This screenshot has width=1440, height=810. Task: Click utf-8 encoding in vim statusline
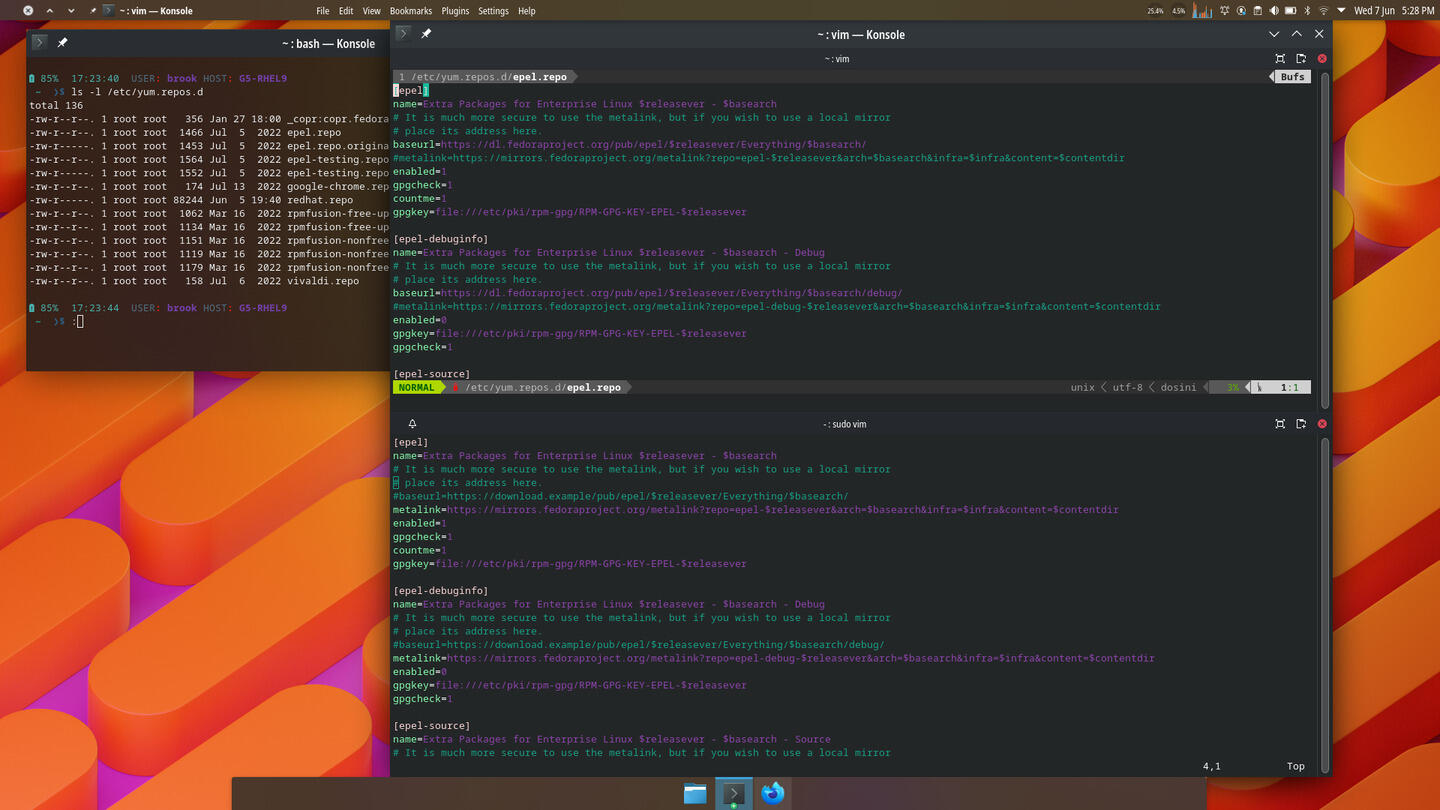[x=1127, y=387]
